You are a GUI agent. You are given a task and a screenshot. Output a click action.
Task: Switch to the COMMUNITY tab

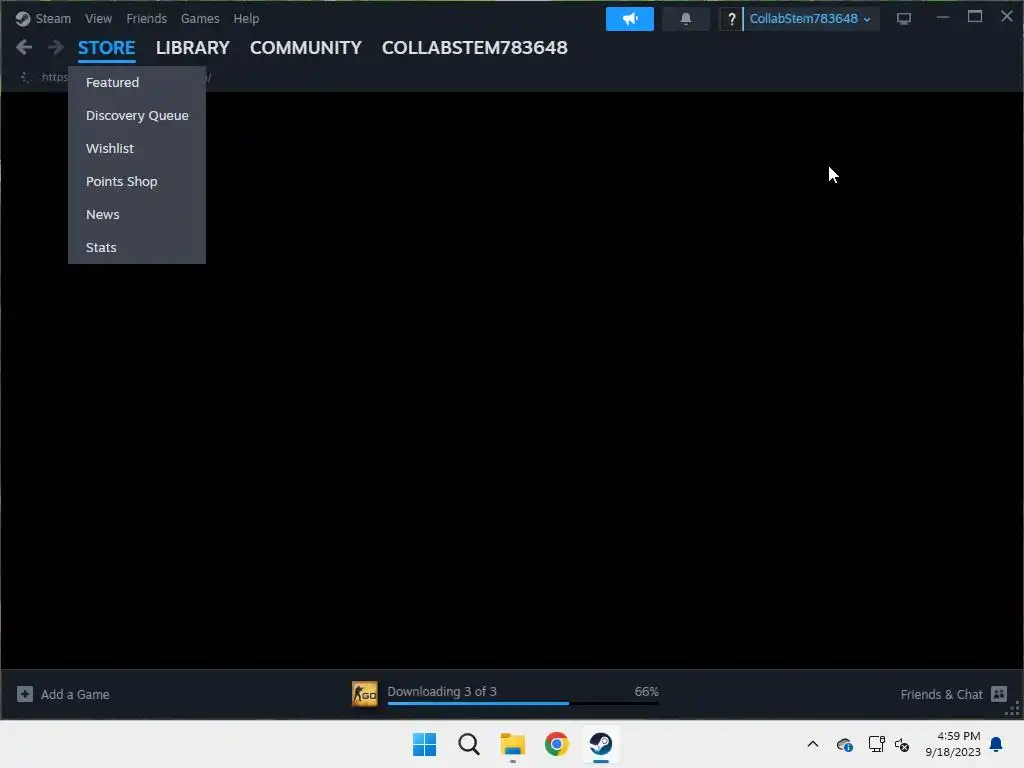coord(306,48)
